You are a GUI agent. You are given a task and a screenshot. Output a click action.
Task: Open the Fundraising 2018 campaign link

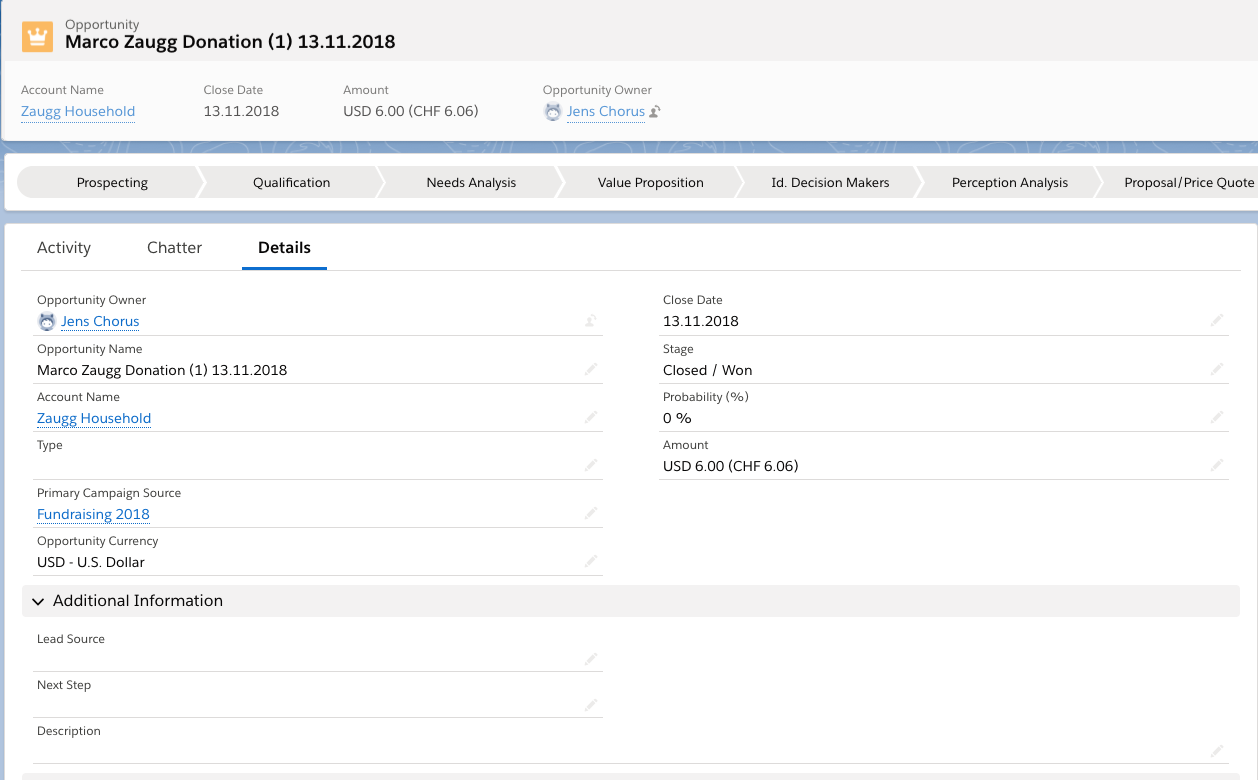(93, 514)
